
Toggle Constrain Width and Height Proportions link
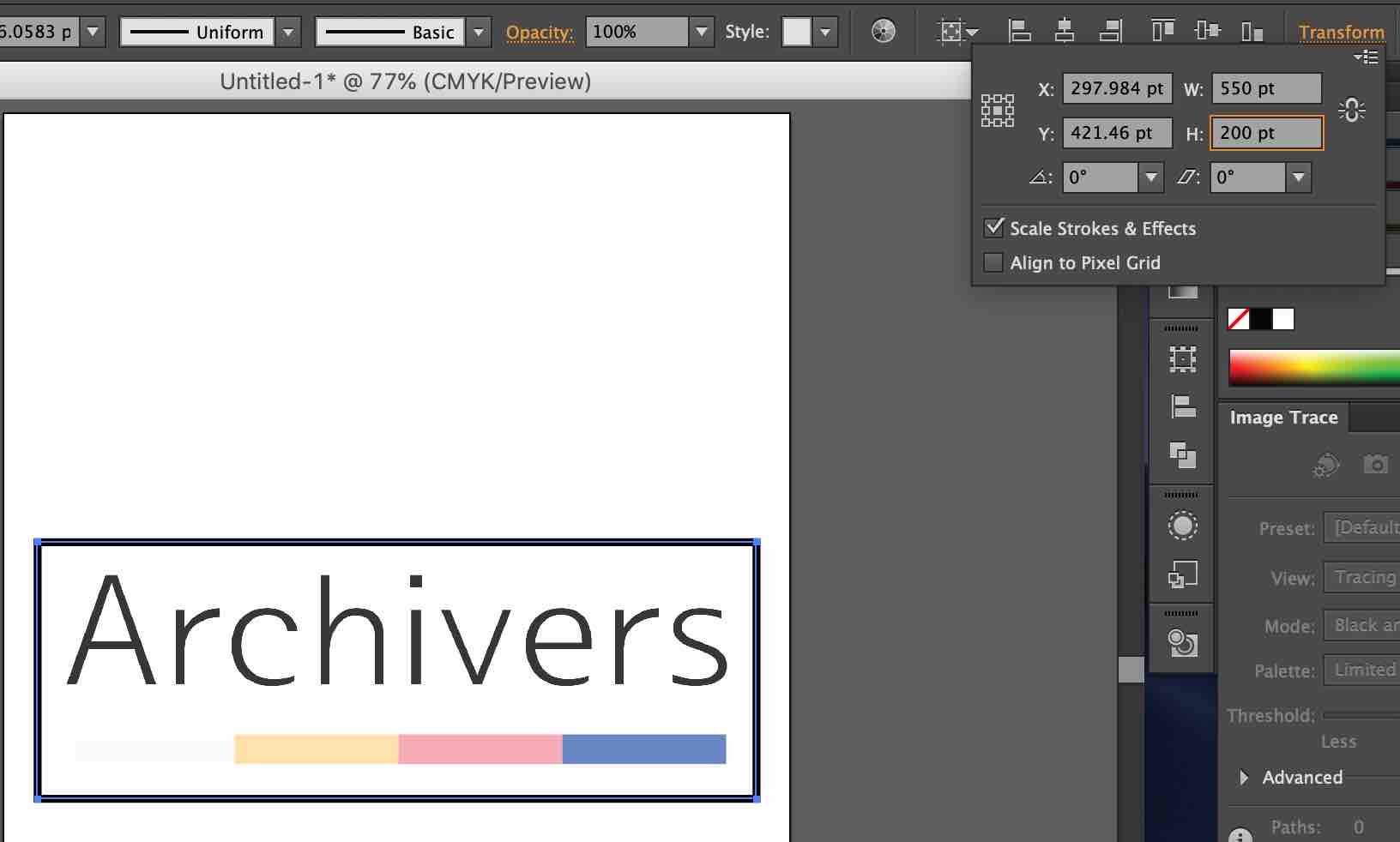coord(1352,110)
